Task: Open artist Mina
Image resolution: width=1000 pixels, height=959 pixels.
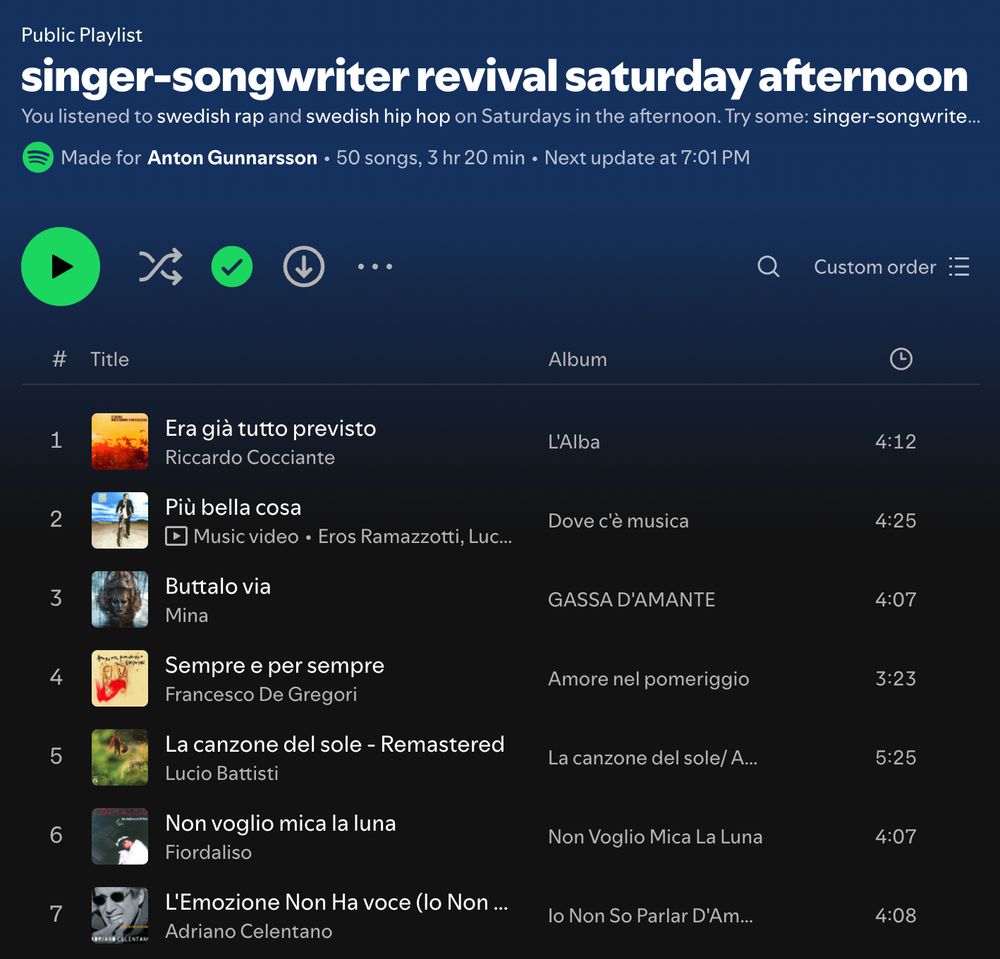Action: pyautogui.click(x=187, y=615)
